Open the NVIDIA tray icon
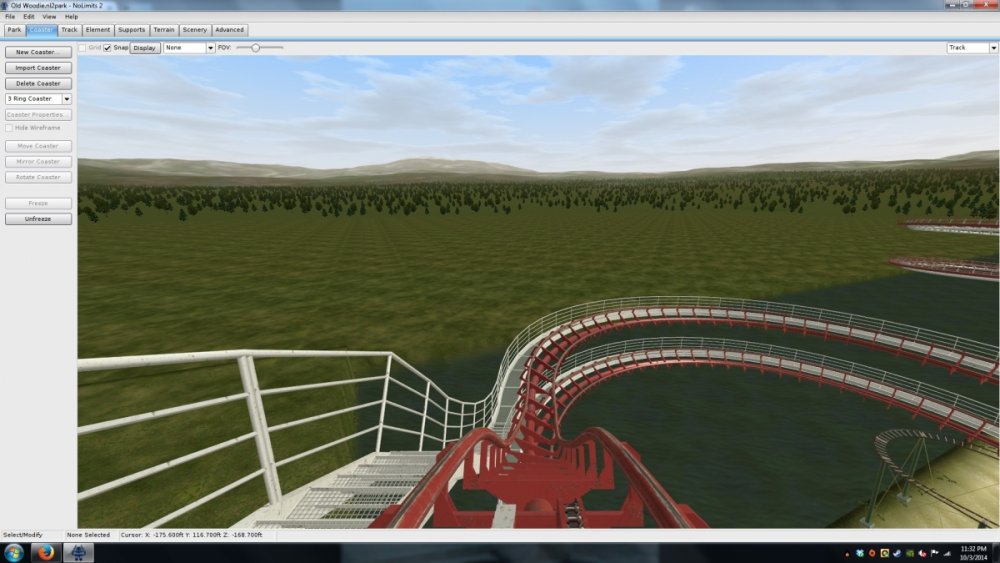1000x563 pixels. point(910,553)
